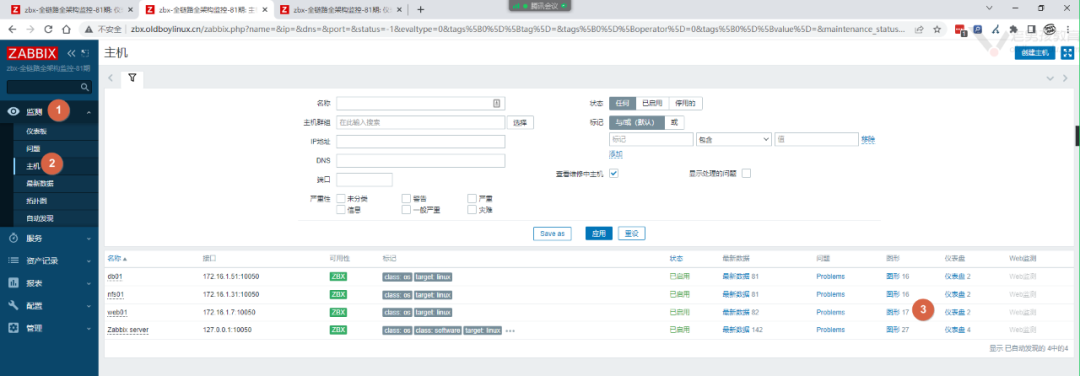Click the magnifier icon in sidebar search

tap(85, 87)
